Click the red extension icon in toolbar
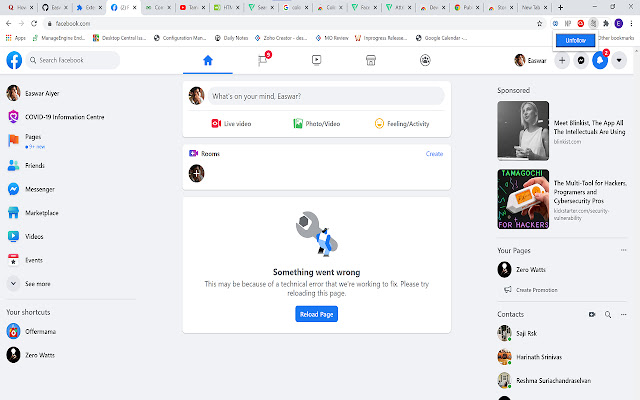Screen dimensions: 640x400 pos(580,24)
